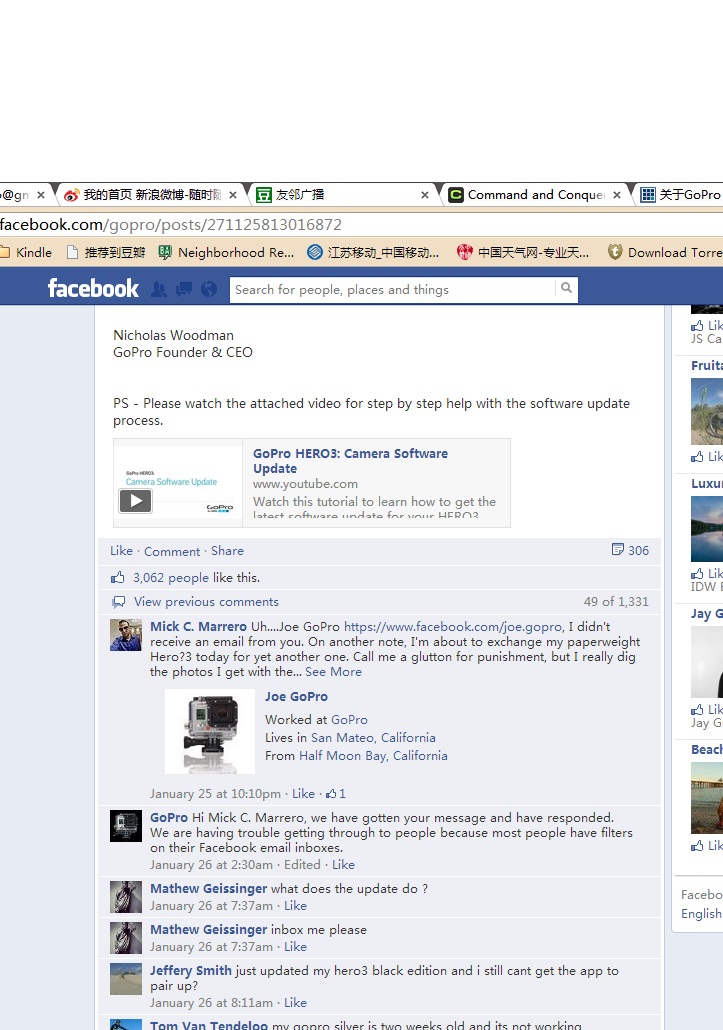Open the 推荐到豆瓣 bookmark
This screenshot has height=1030, width=723.
(x=106, y=252)
